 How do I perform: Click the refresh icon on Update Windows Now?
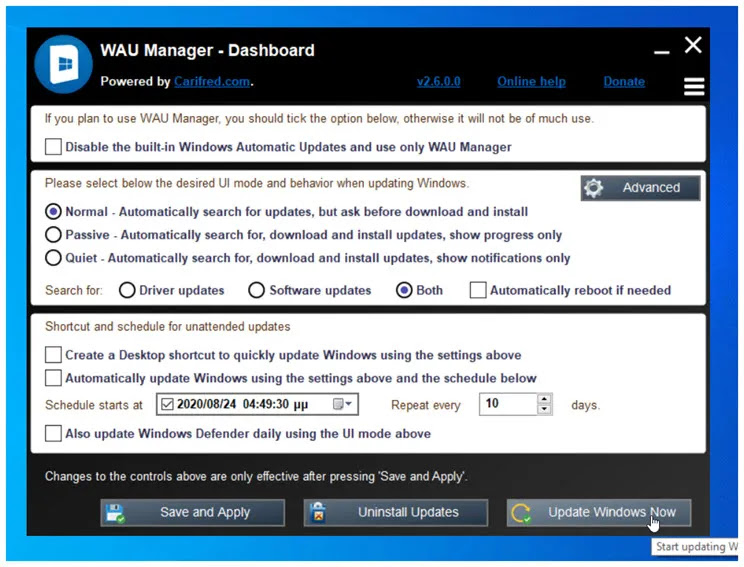click(x=521, y=513)
